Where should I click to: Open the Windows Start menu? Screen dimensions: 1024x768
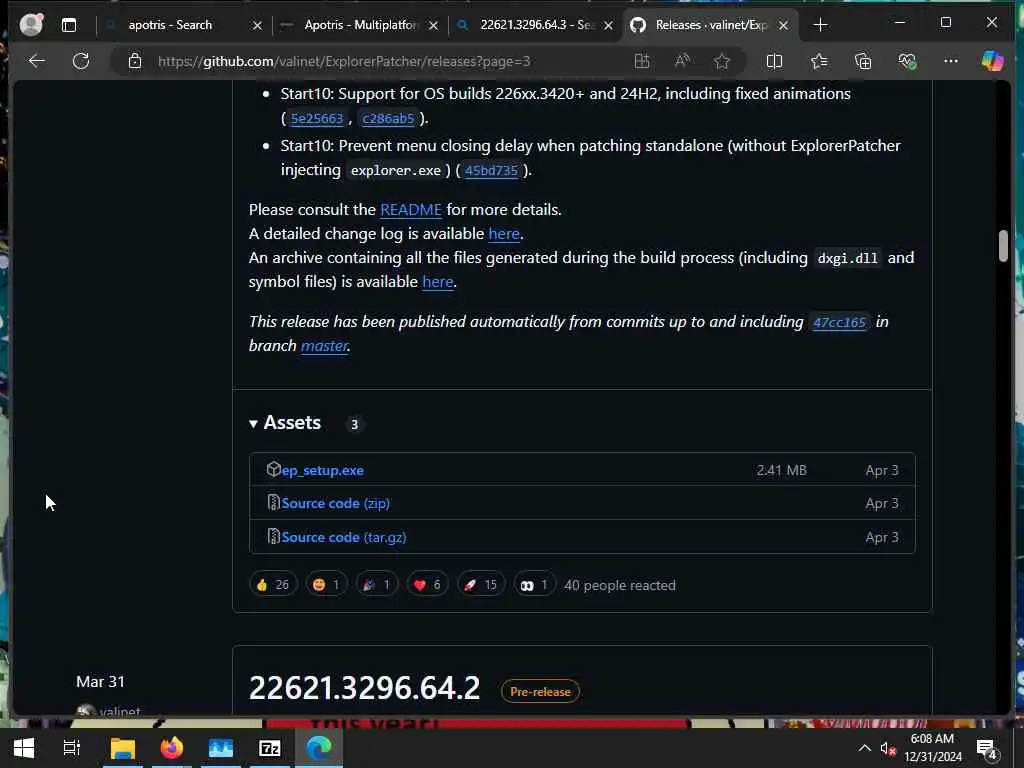(24, 748)
